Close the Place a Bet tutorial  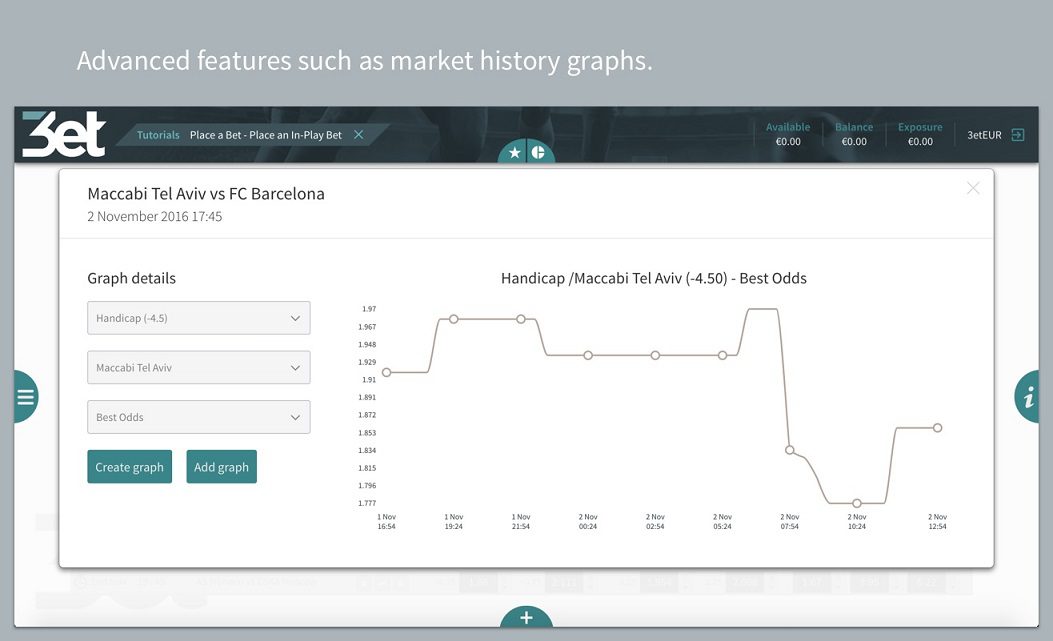[359, 134]
